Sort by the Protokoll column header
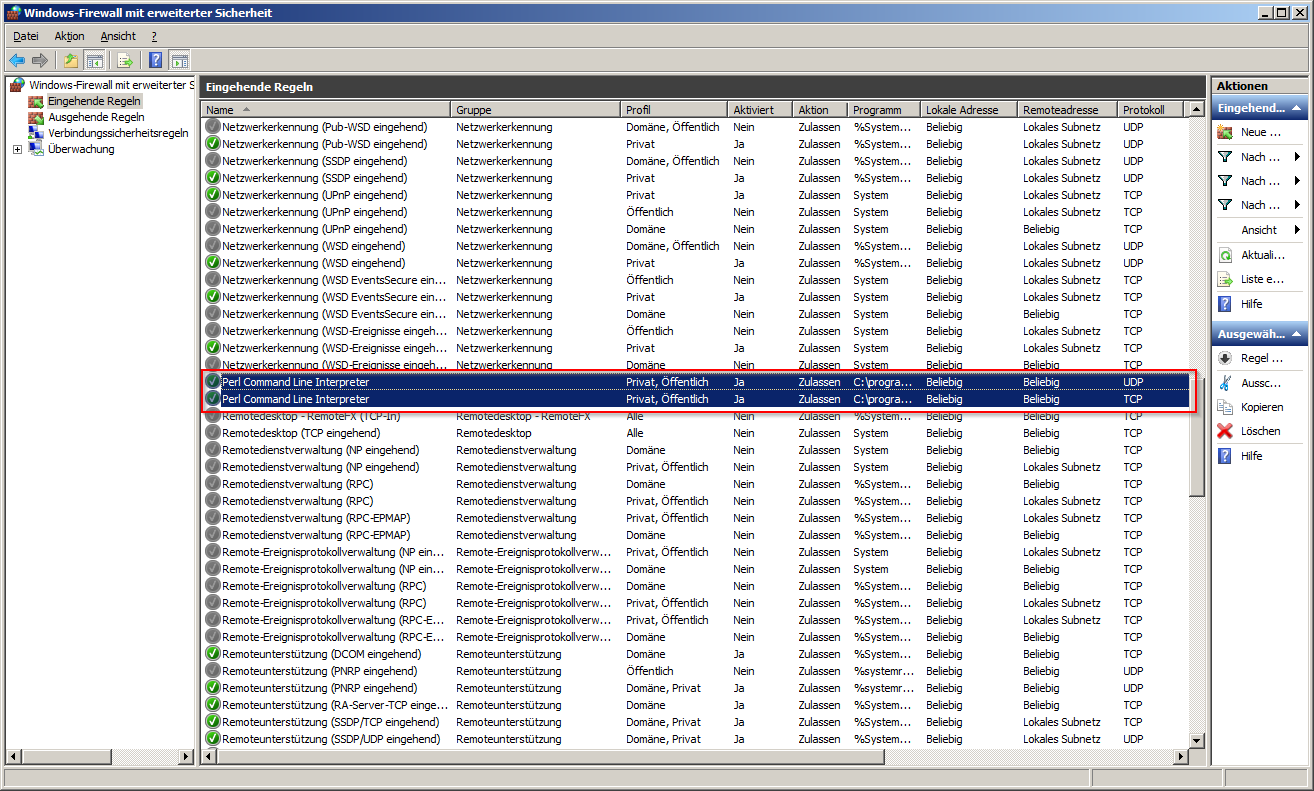 [1151, 110]
